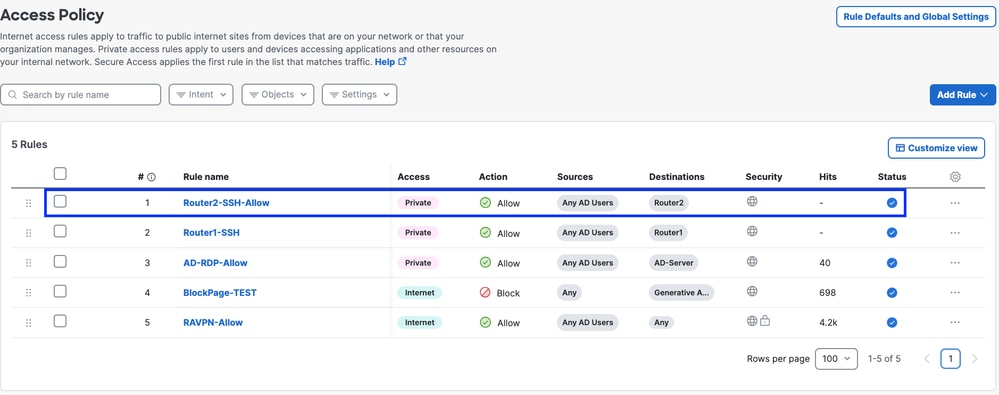Click drag handle icon for RAVPN-Allow row
999x395 pixels.
(x=29, y=322)
